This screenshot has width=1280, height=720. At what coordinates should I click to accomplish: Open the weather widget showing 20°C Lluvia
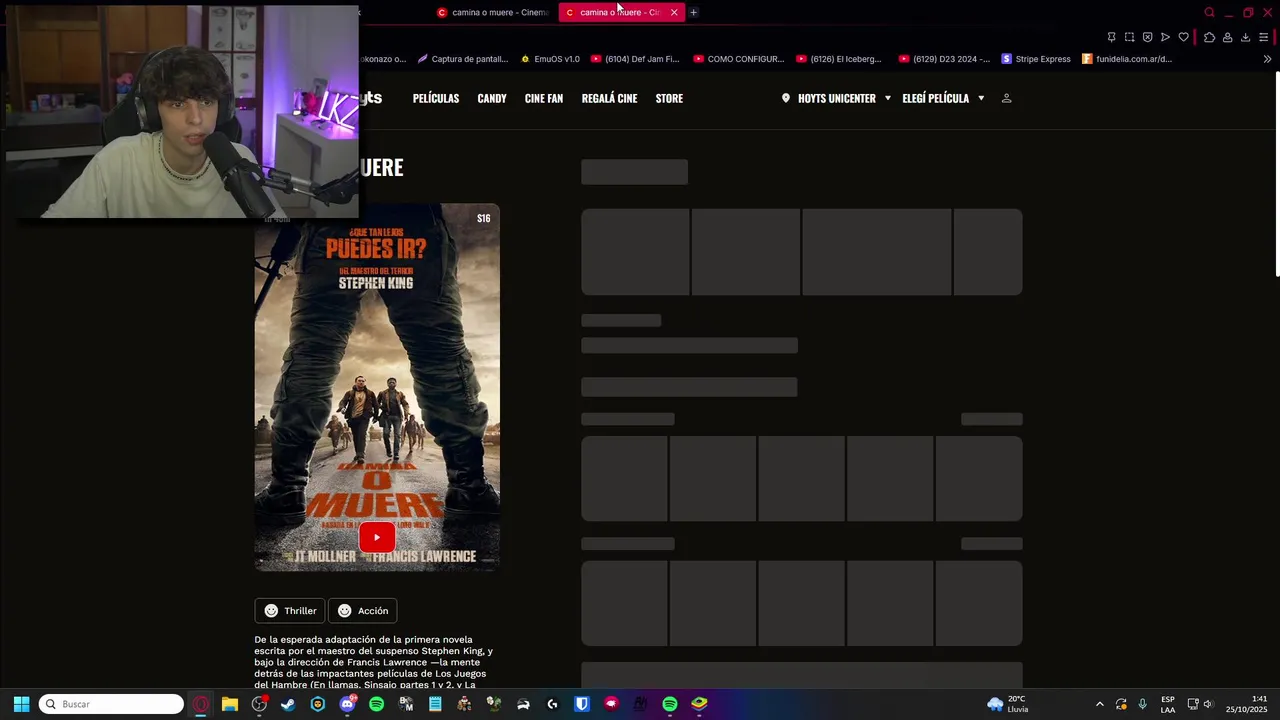(x=1008, y=704)
